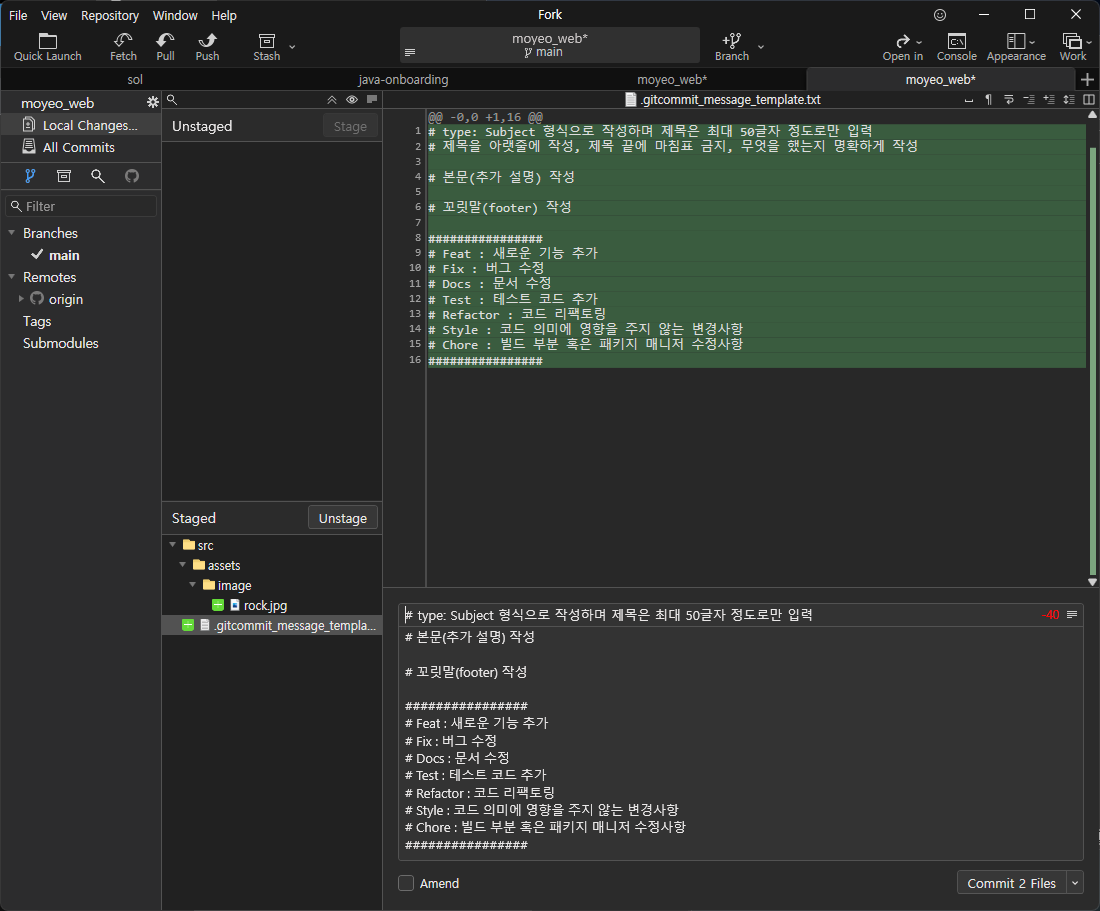Click the Unstage button
The image size is (1100, 911).
(x=342, y=518)
